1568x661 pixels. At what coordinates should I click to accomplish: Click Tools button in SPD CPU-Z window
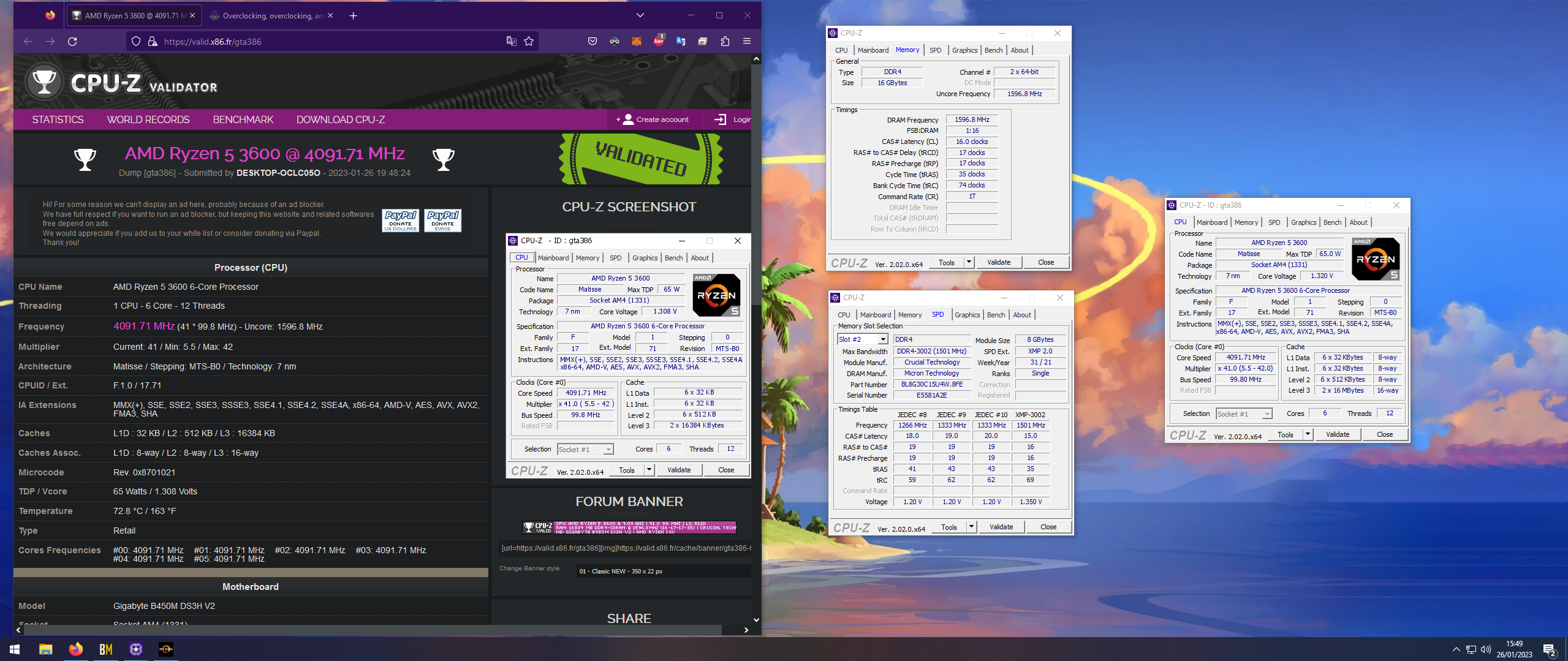coord(949,527)
